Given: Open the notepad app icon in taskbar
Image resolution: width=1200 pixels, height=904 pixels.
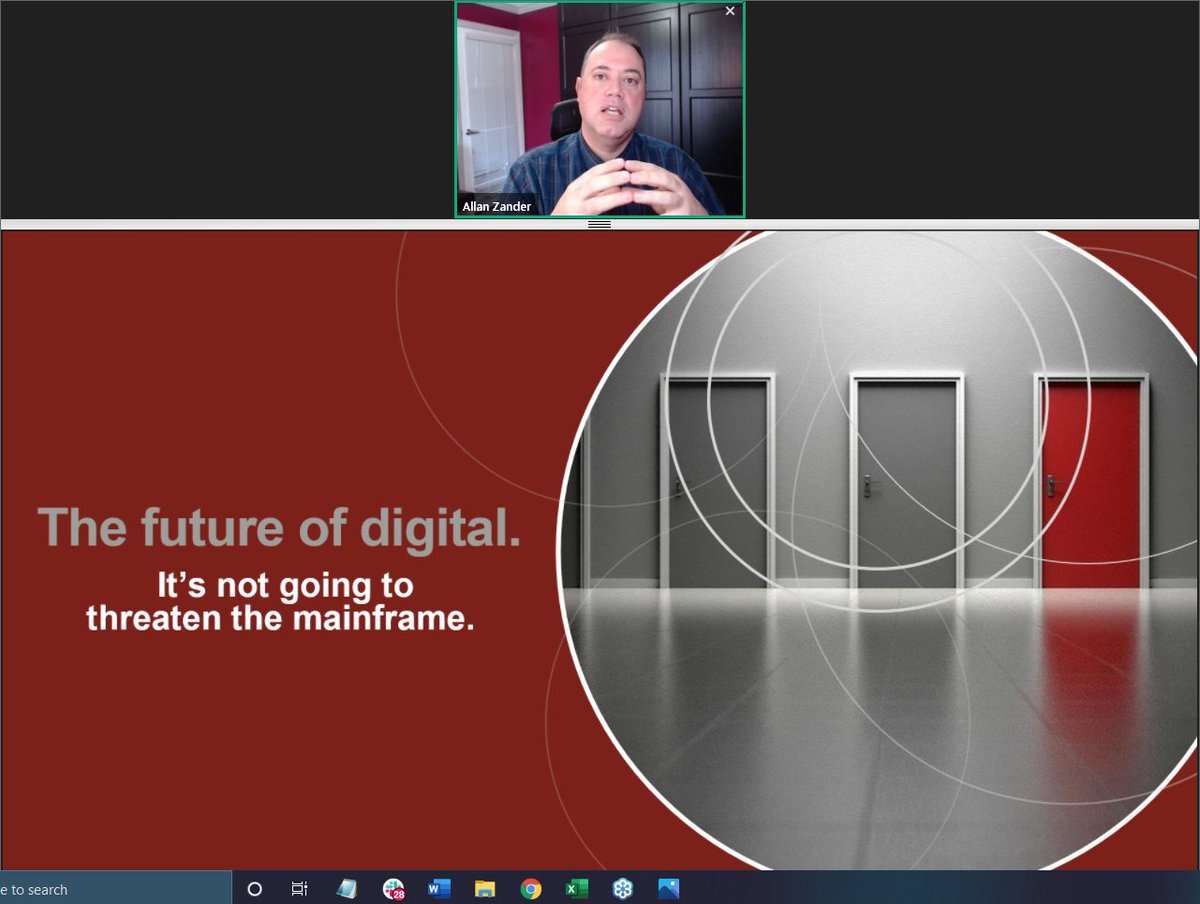Looking at the screenshot, I should coord(346,888).
